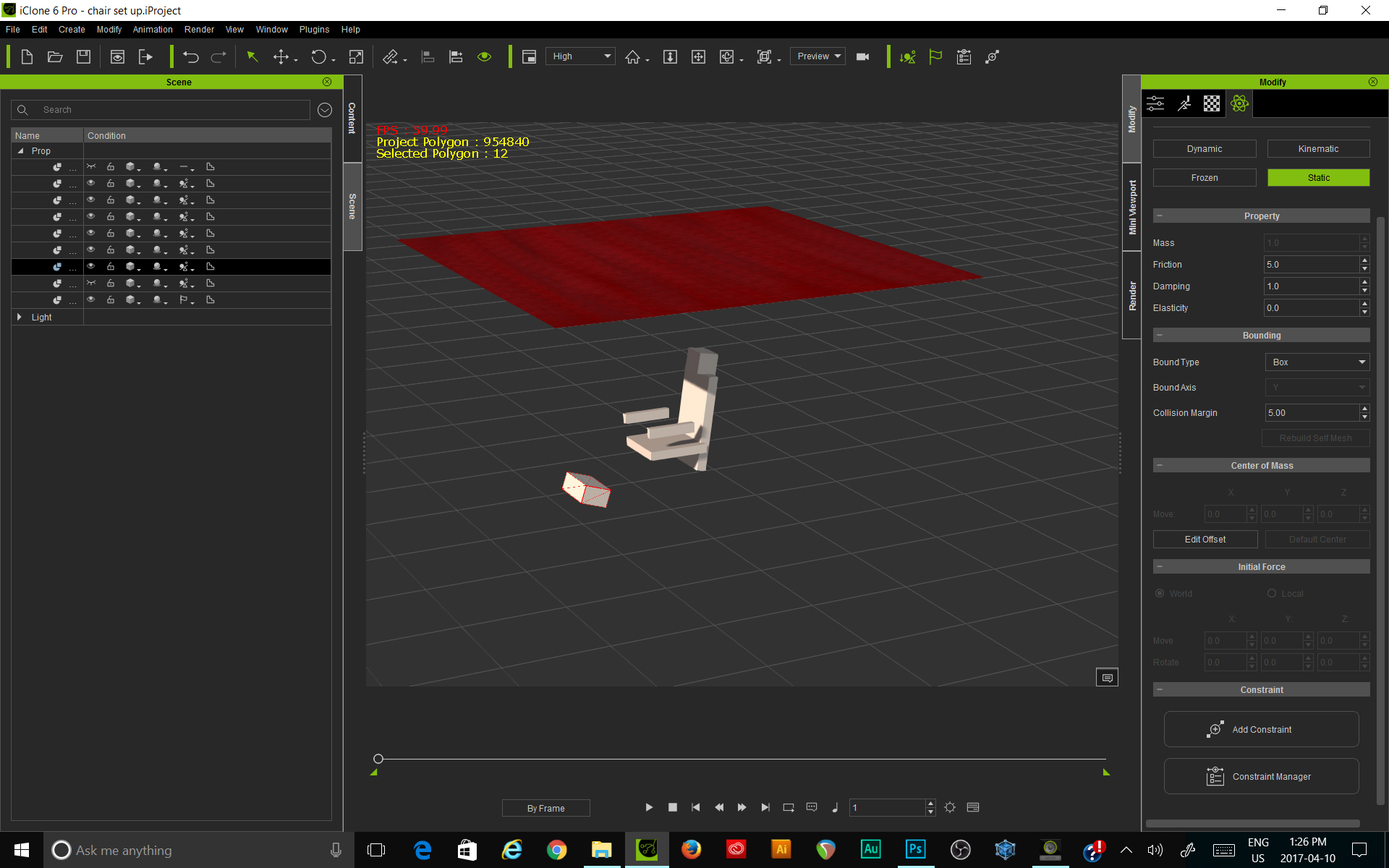This screenshot has height=868, width=1389.
Task: Click the Scene Search field
Action: (161, 110)
